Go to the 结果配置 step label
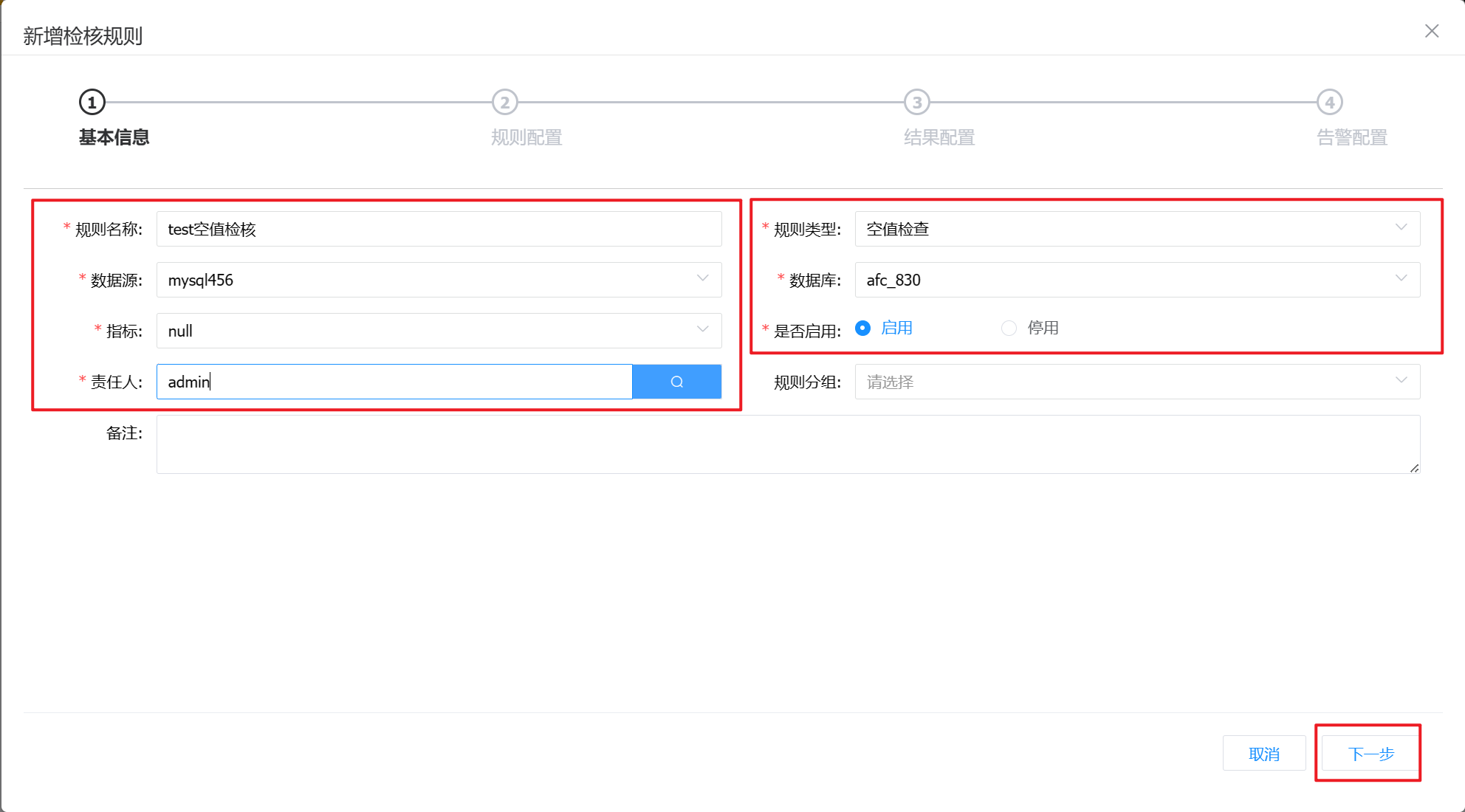The image size is (1465, 812). click(x=939, y=137)
